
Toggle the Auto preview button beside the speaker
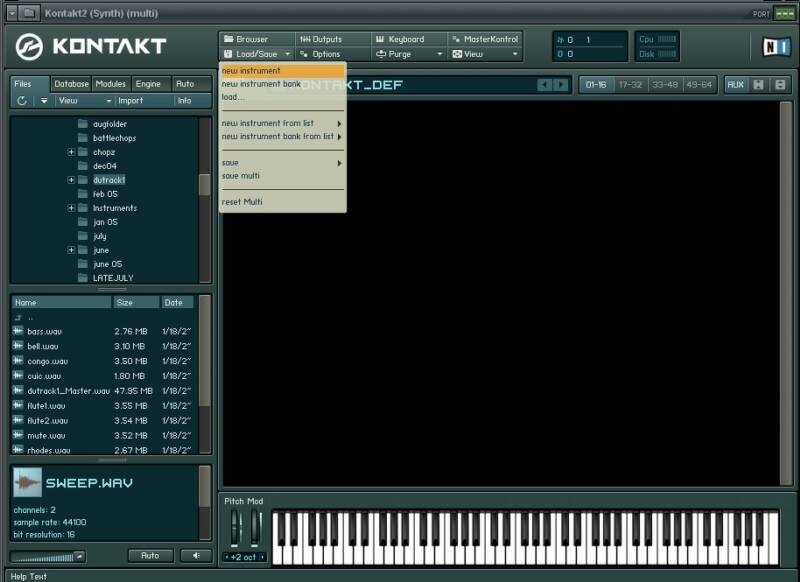tap(151, 555)
